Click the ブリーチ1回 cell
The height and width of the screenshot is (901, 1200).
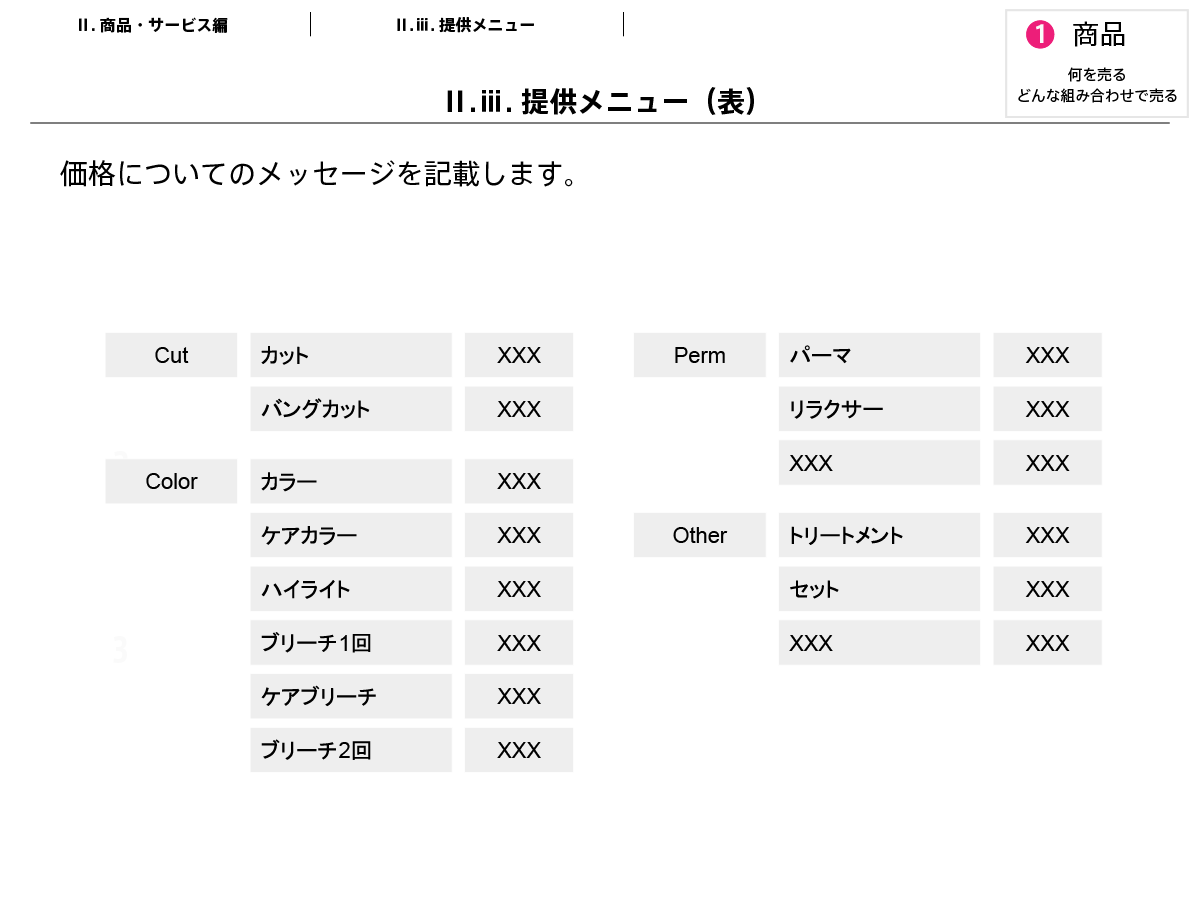(x=350, y=643)
